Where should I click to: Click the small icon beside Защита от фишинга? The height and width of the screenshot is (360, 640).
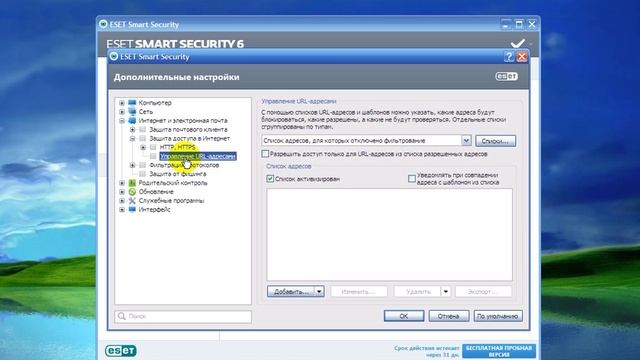(142, 174)
